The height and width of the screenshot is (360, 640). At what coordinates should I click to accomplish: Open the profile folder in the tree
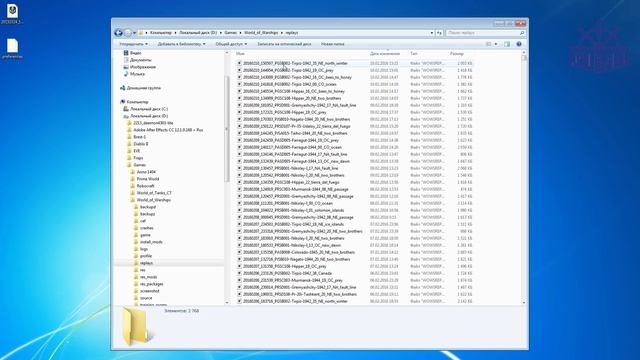pos(143,256)
